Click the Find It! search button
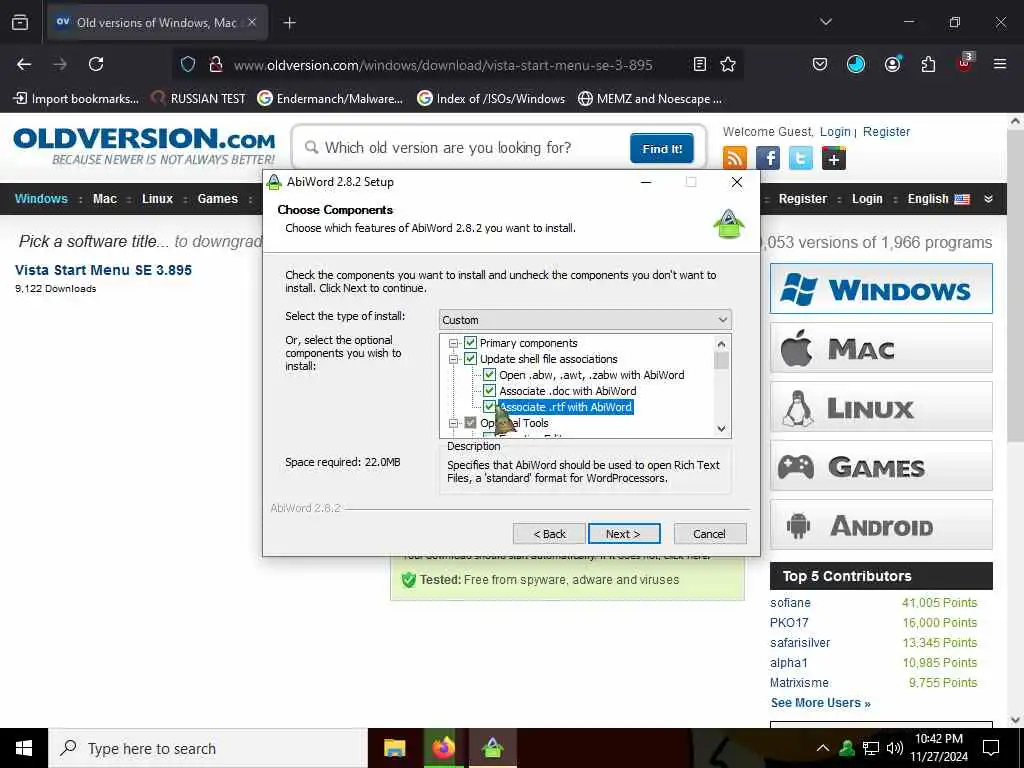Image resolution: width=1024 pixels, height=768 pixels. 662,149
